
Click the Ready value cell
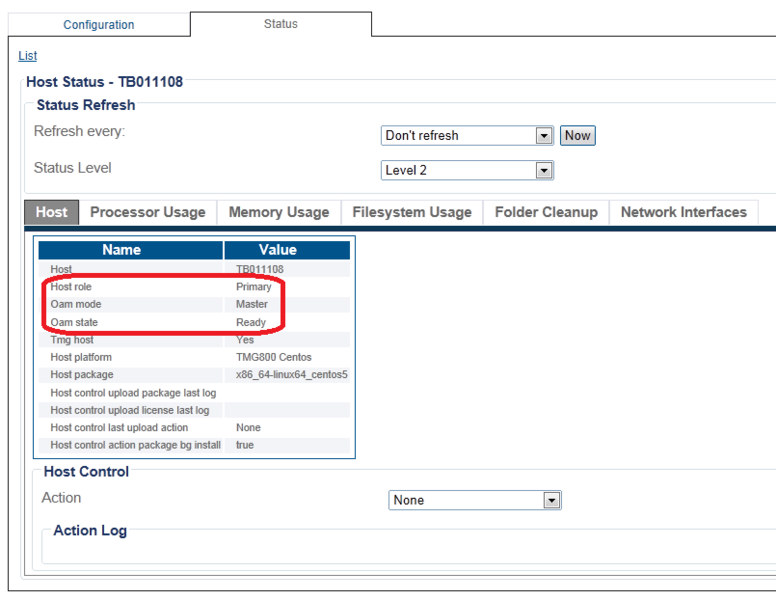250,322
